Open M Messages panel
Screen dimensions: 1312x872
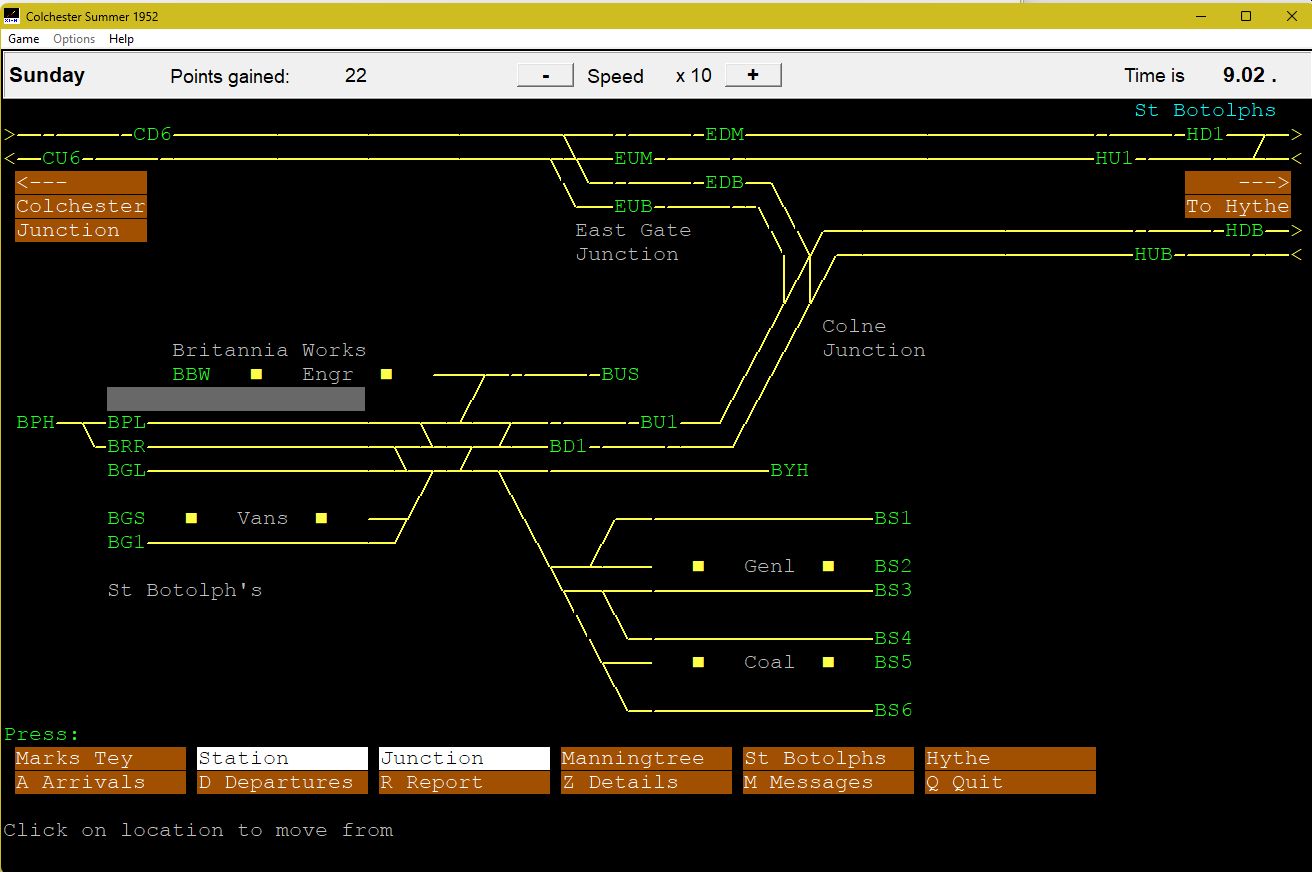(x=828, y=783)
